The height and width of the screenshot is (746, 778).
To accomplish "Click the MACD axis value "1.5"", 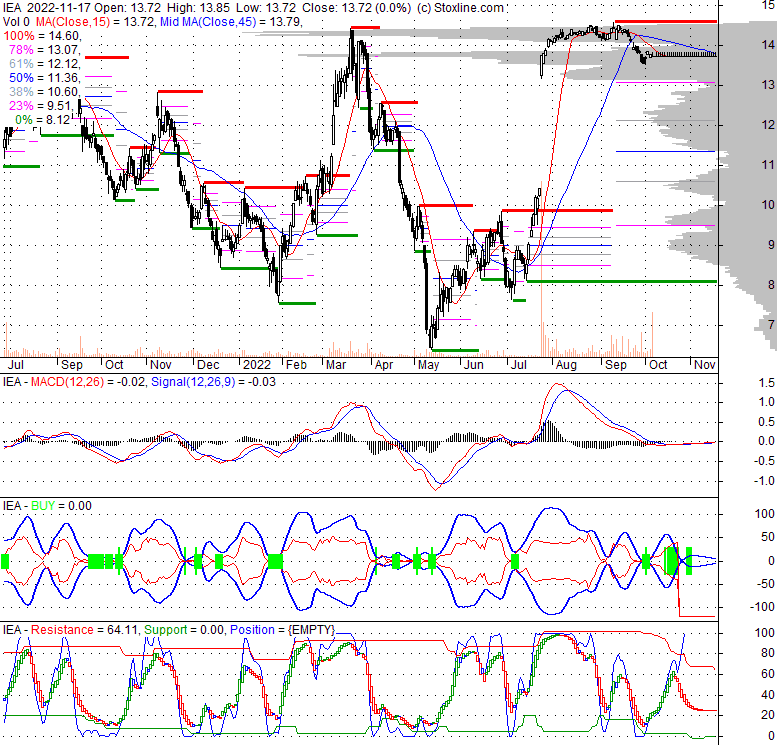I will click(767, 383).
